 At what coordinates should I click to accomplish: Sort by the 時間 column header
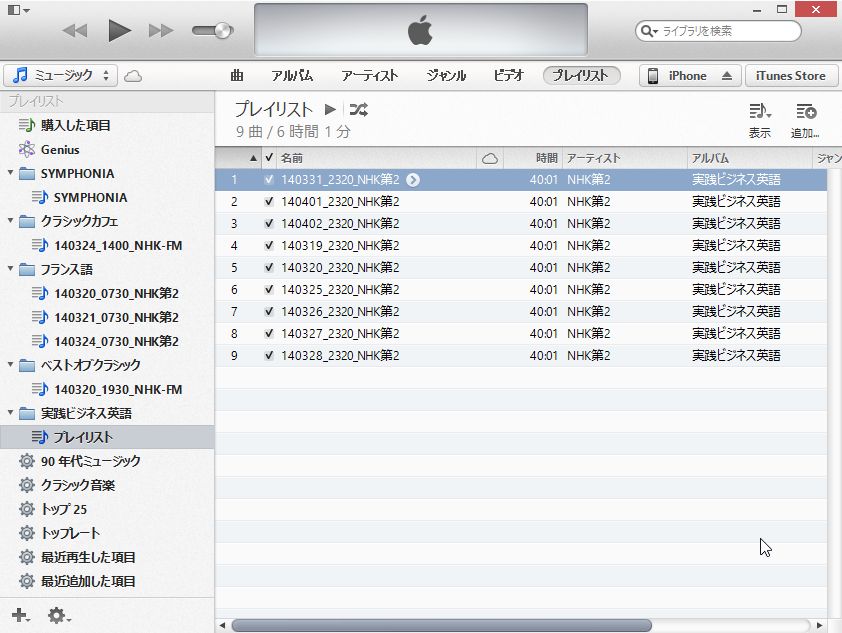click(x=532, y=158)
